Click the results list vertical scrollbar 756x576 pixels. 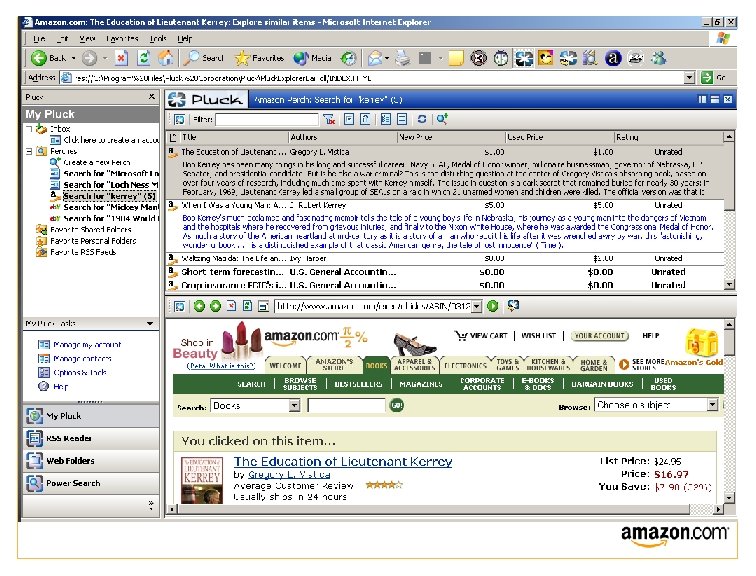click(x=729, y=210)
